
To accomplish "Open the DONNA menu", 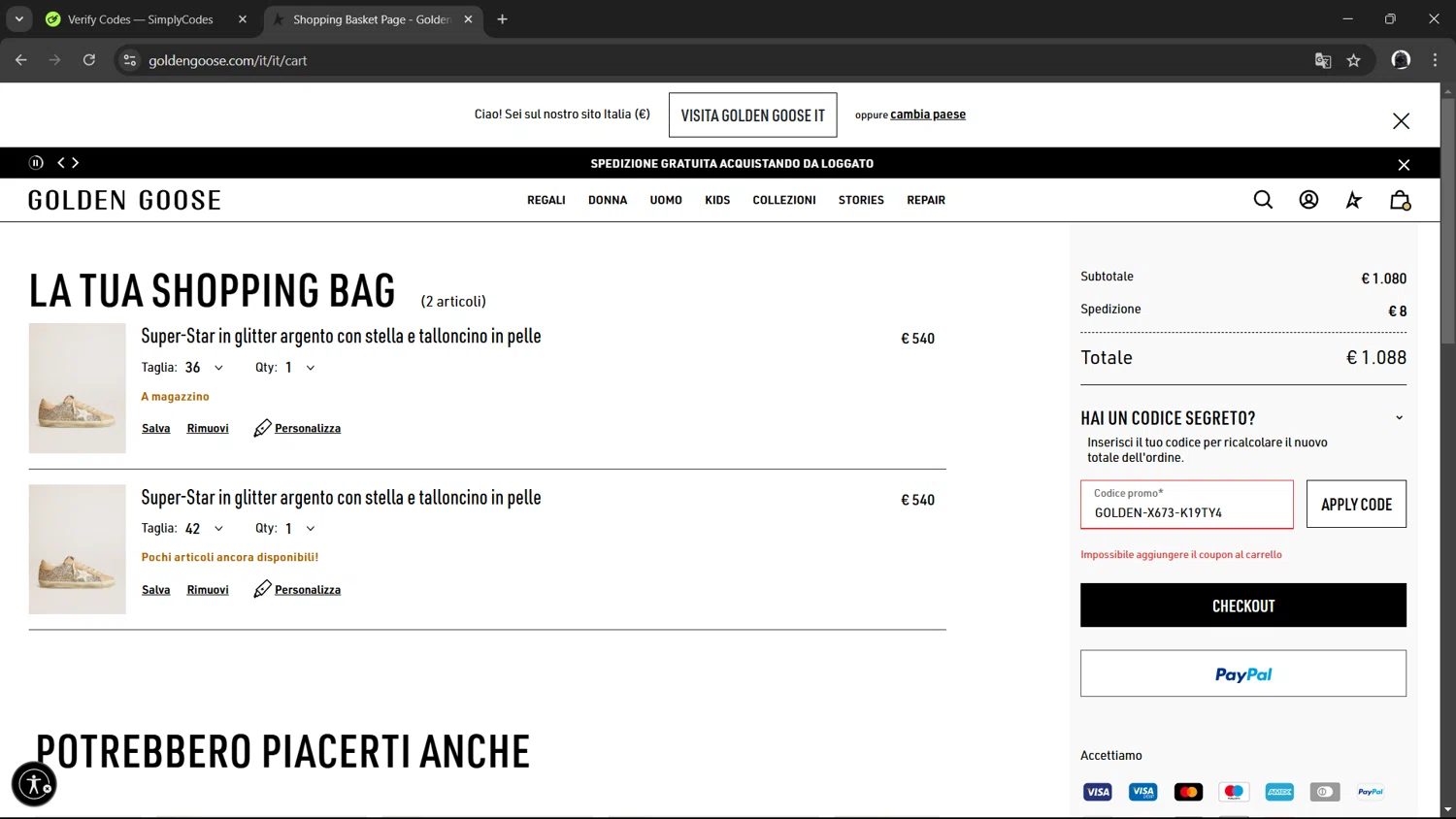I will 608,200.
